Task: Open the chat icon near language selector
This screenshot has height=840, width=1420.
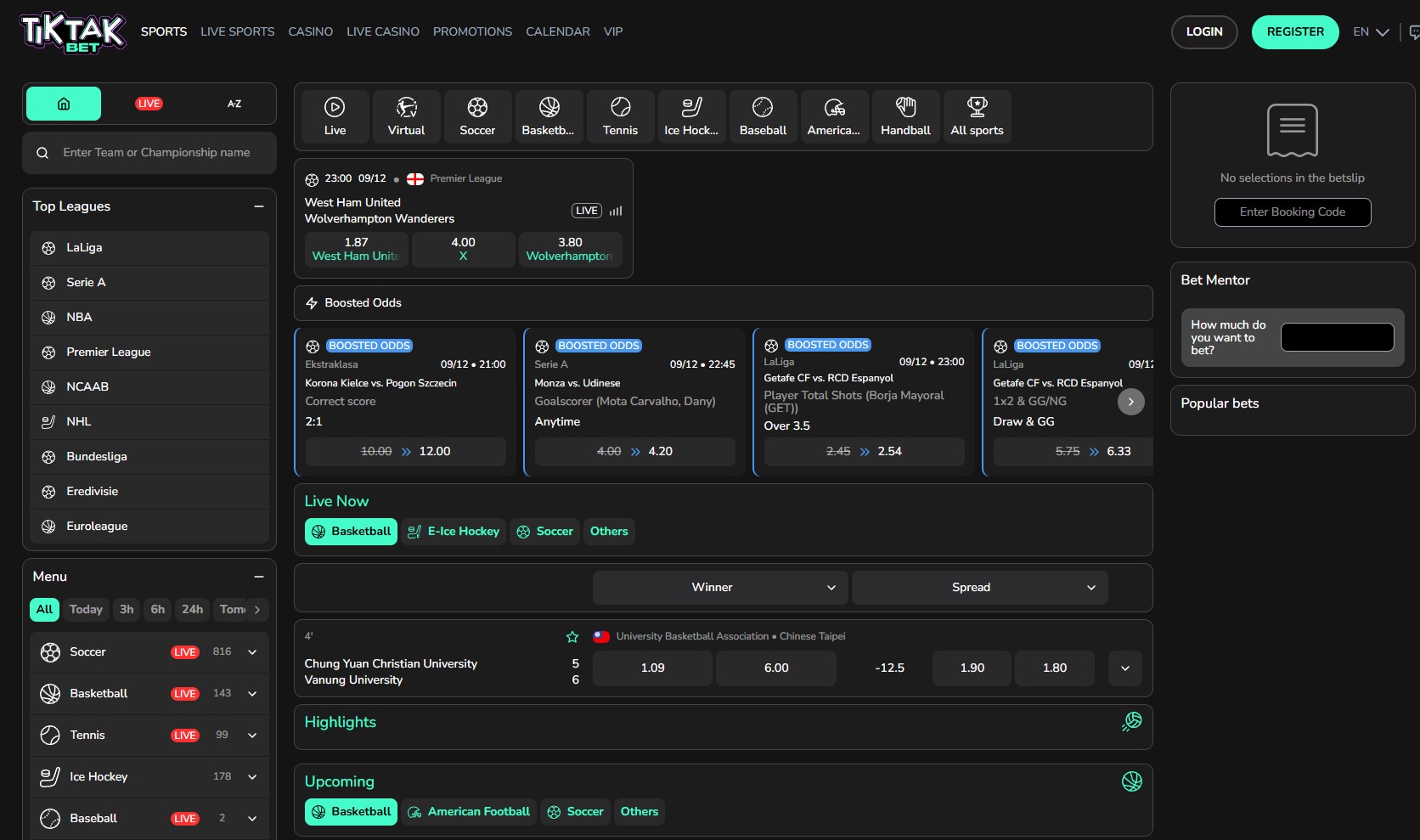Action: click(1413, 32)
